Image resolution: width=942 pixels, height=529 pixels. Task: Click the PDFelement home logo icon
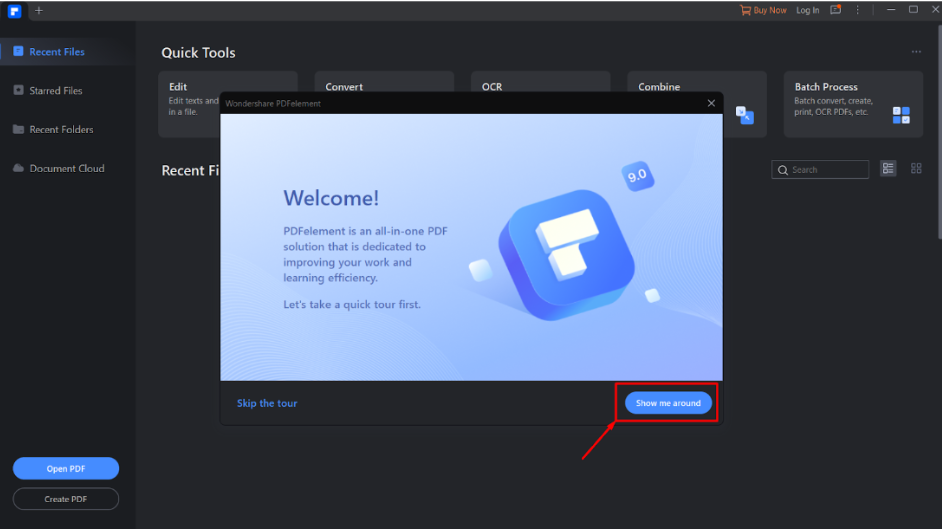pos(14,11)
